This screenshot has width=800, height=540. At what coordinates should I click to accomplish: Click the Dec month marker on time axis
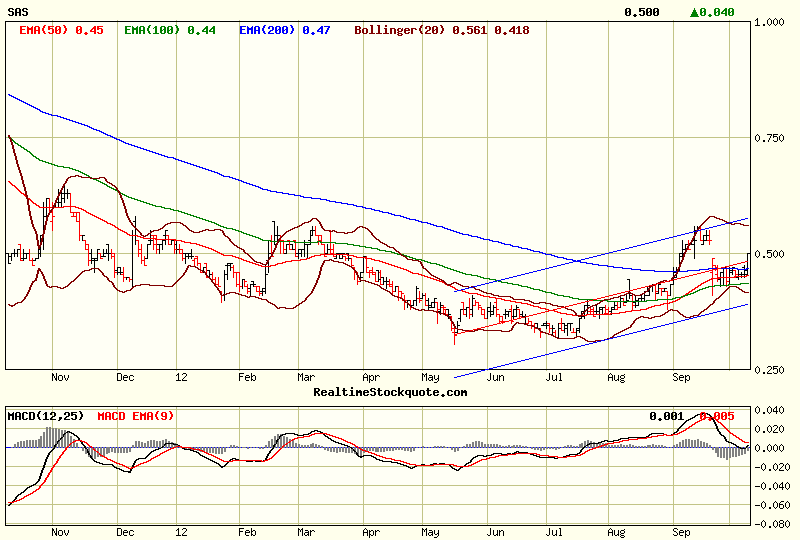[125, 378]
